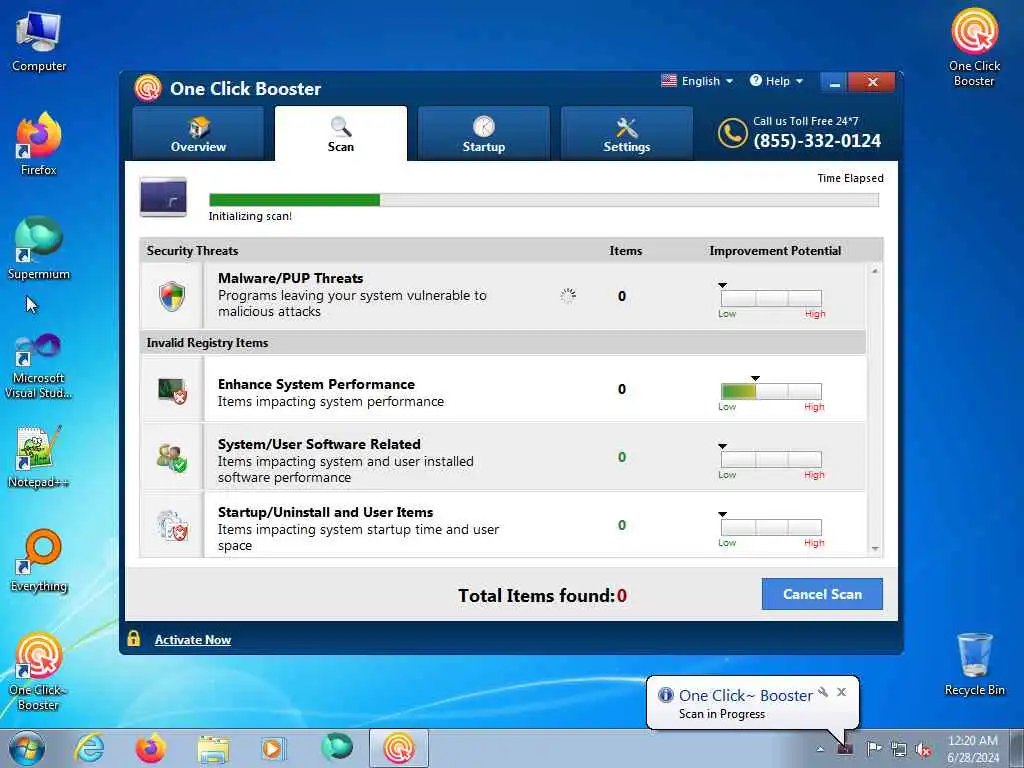Click the wrench icon in notification balloon
Viewport: 1024px width, 768px height.
click(x=824, y=692)
